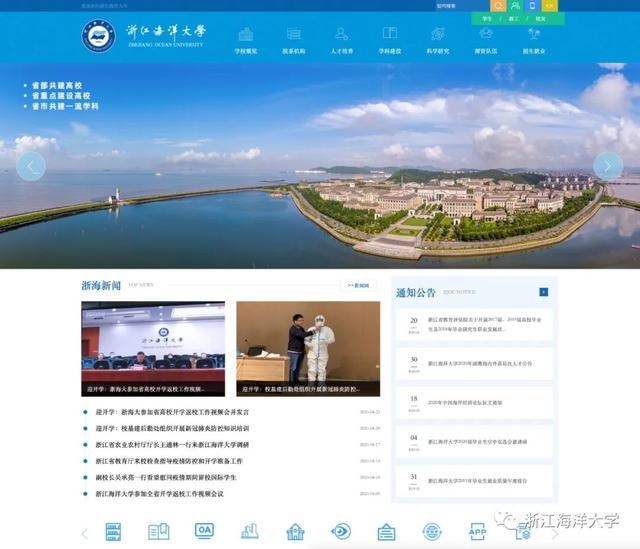The image size is (640, 549).
Task: Open the building chart icon in quick links
Action: 250,531
